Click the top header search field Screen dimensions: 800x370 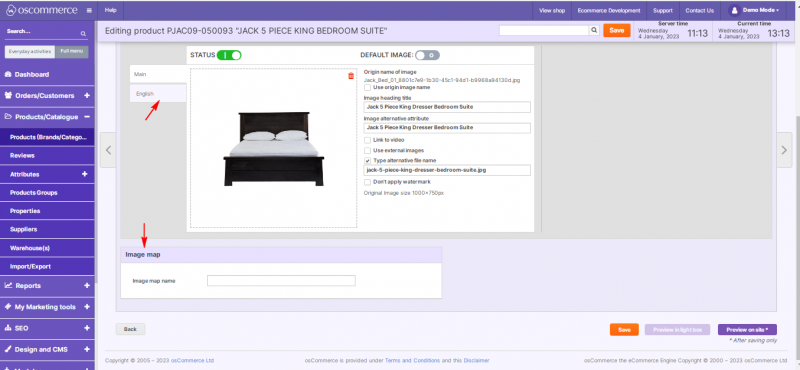point(544,31)
